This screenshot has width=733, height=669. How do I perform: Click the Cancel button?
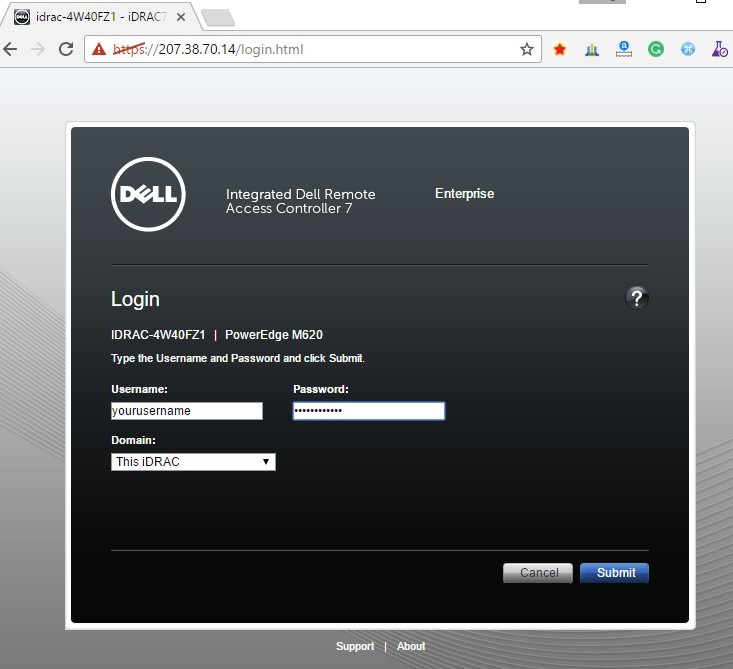point(538,573)
